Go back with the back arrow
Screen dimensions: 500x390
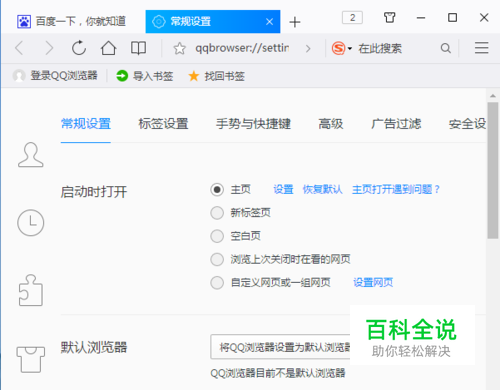pos(19,48)
